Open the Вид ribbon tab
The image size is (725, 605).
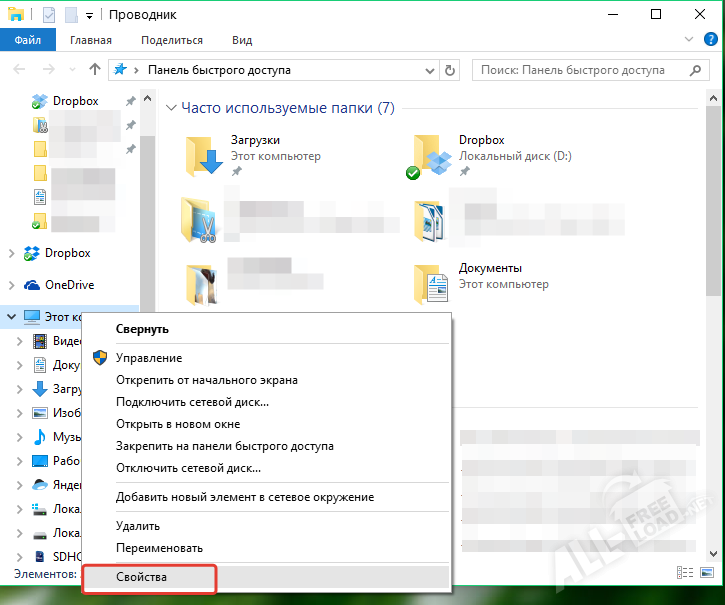242,40
